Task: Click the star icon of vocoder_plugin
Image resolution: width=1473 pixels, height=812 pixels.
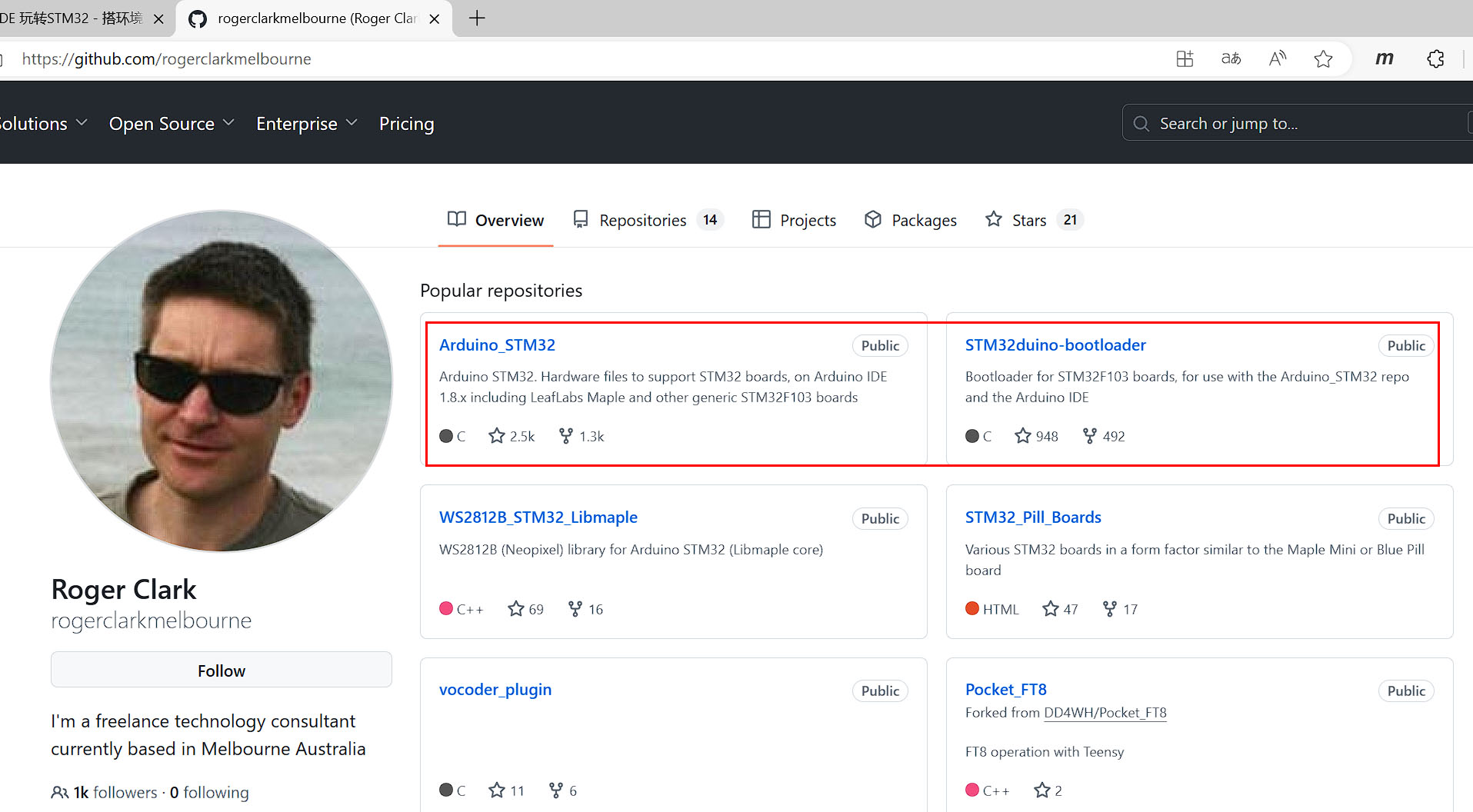Action: (x=497, y=790)
